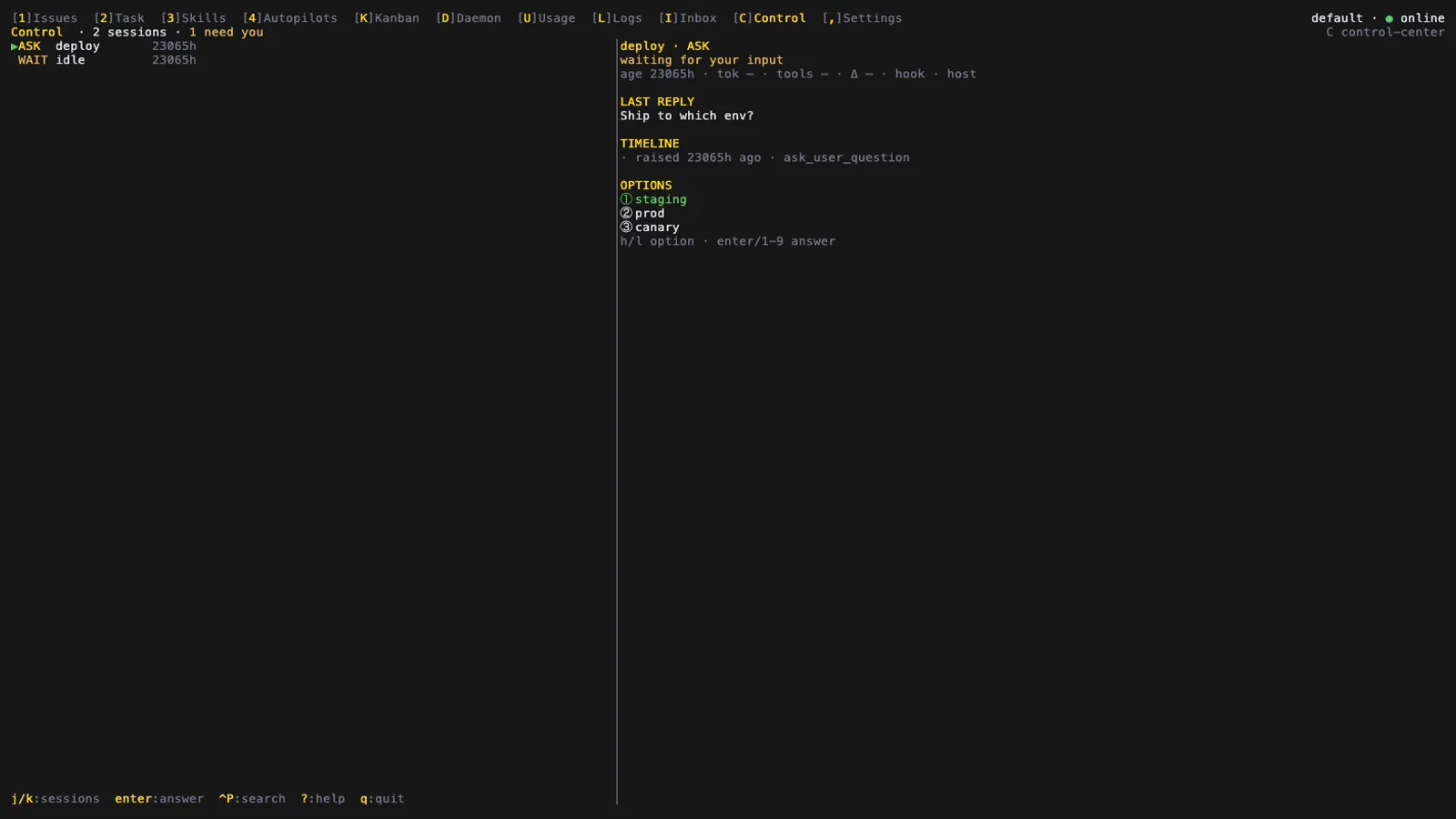Open the Kanban tab
Image resolution: width=1456 pixels, height=819 pixels.
point(387,18)
